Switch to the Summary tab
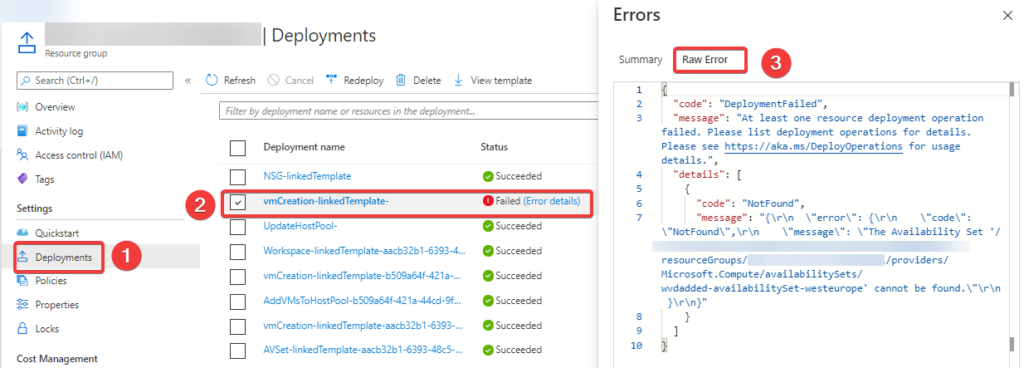The width and height of the screenshot is (1024, 368). (x=640, y=59)
